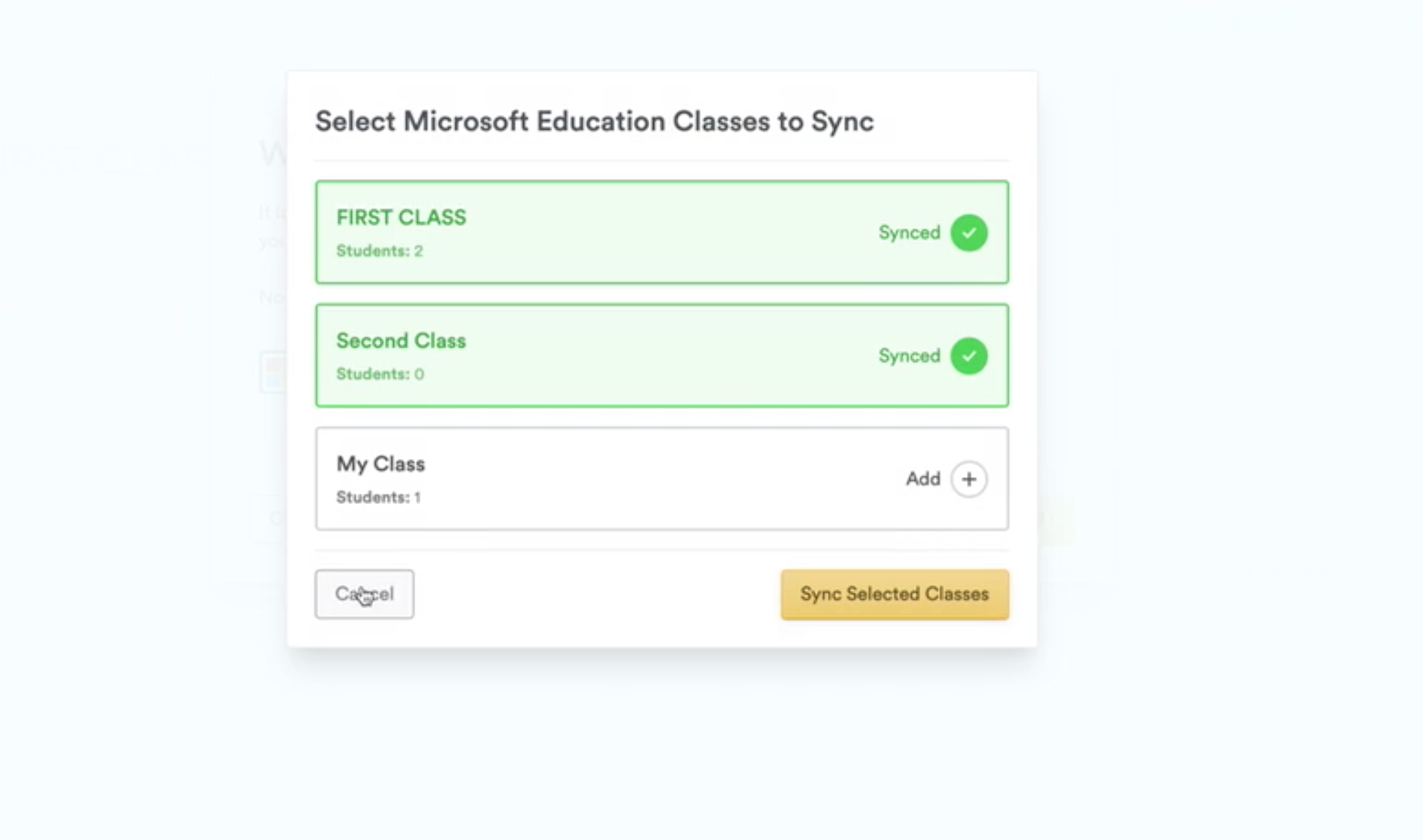Click the plus icon for My Class
1423x840 pixels.
pos(968,479)
